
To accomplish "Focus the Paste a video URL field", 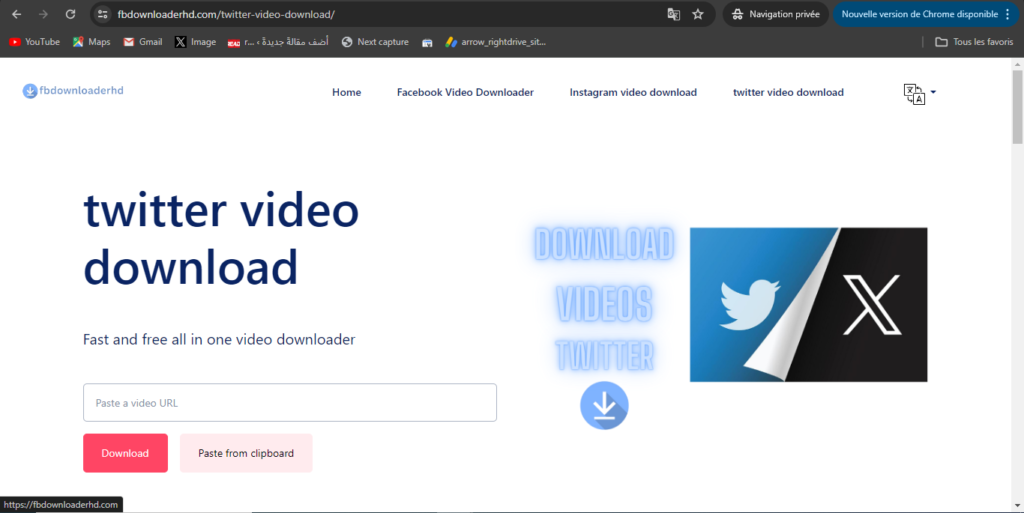I will click(x=290, y=403).
